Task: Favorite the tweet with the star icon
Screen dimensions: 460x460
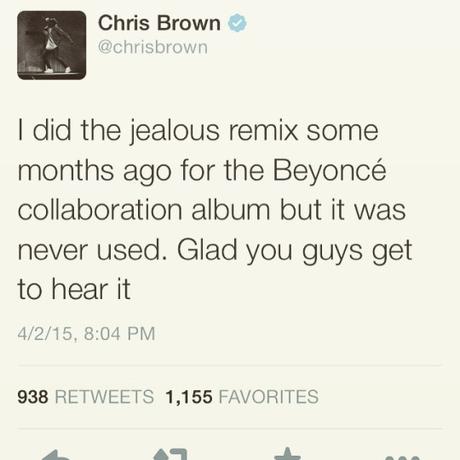Action: point(287,454)
